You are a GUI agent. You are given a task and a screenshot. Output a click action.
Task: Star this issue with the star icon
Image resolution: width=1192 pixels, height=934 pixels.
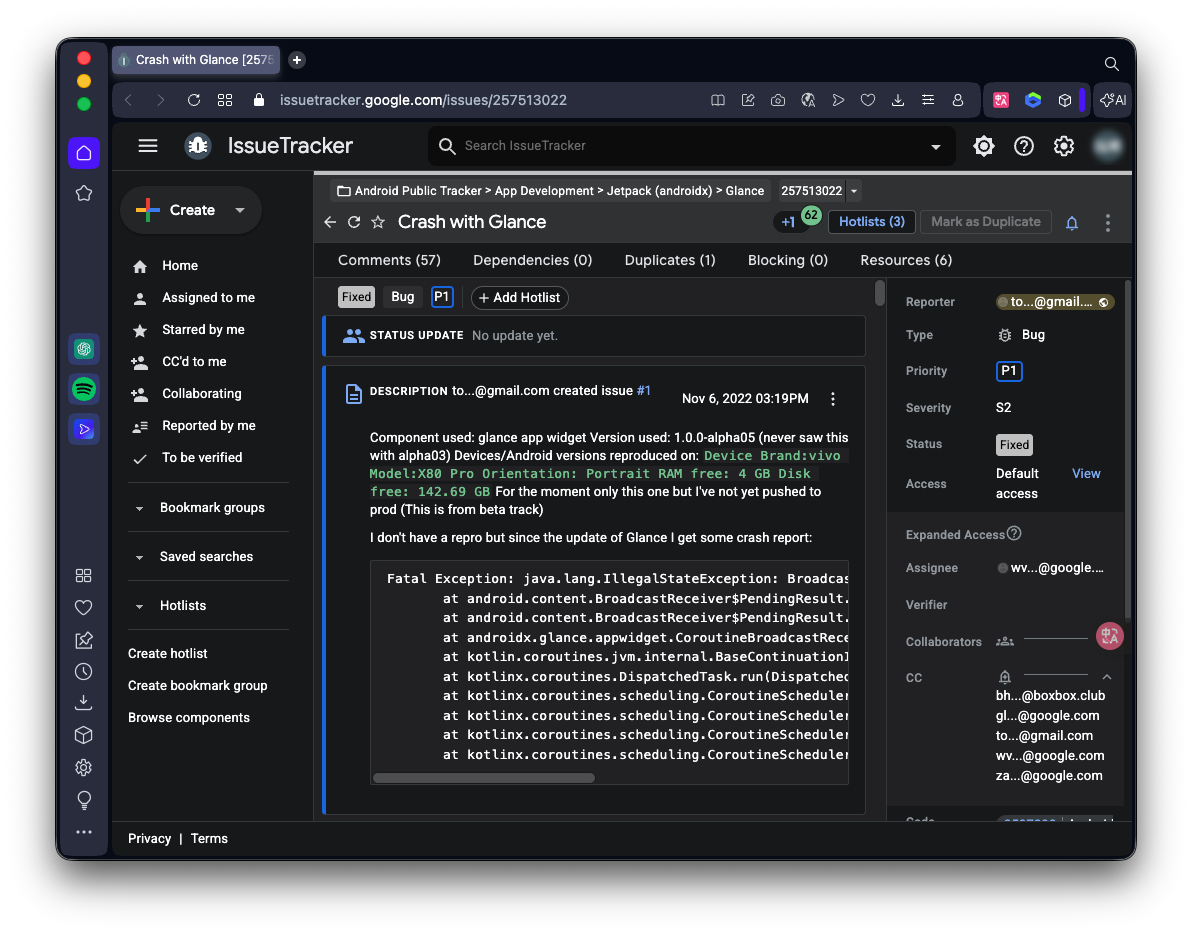click(378, 222)
